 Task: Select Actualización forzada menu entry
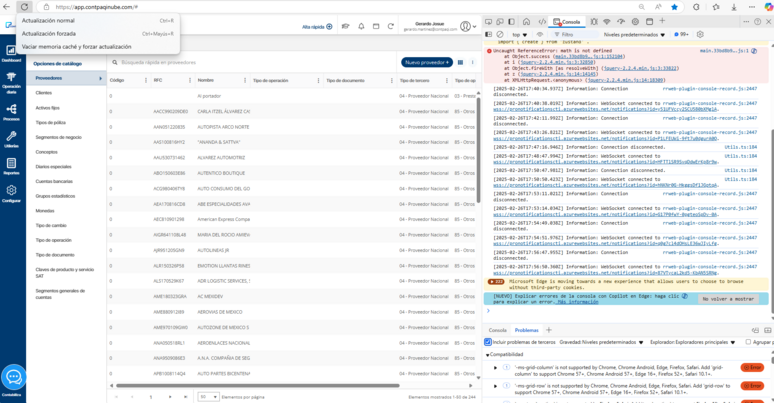[48, 33]
